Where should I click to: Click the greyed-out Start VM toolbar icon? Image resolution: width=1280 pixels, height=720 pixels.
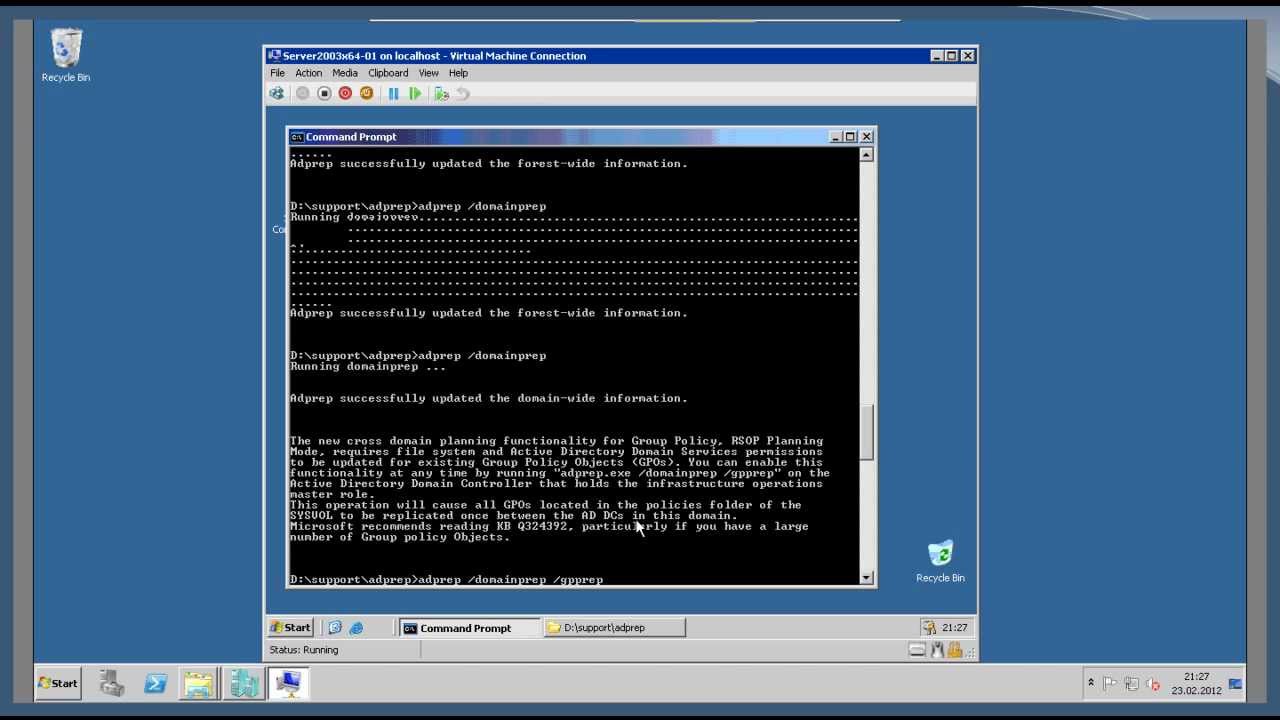click(302, 93)
